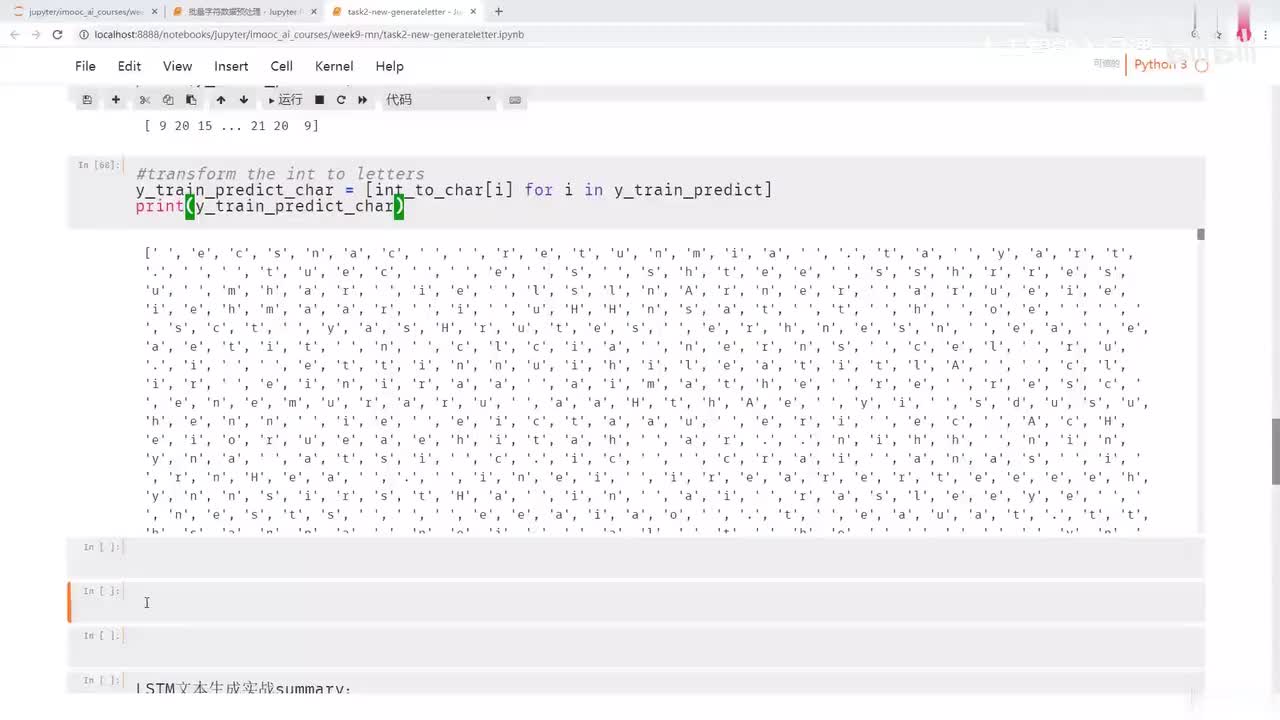
Task: Click inside the highlighted empty code cell
Action: point(664,601)
